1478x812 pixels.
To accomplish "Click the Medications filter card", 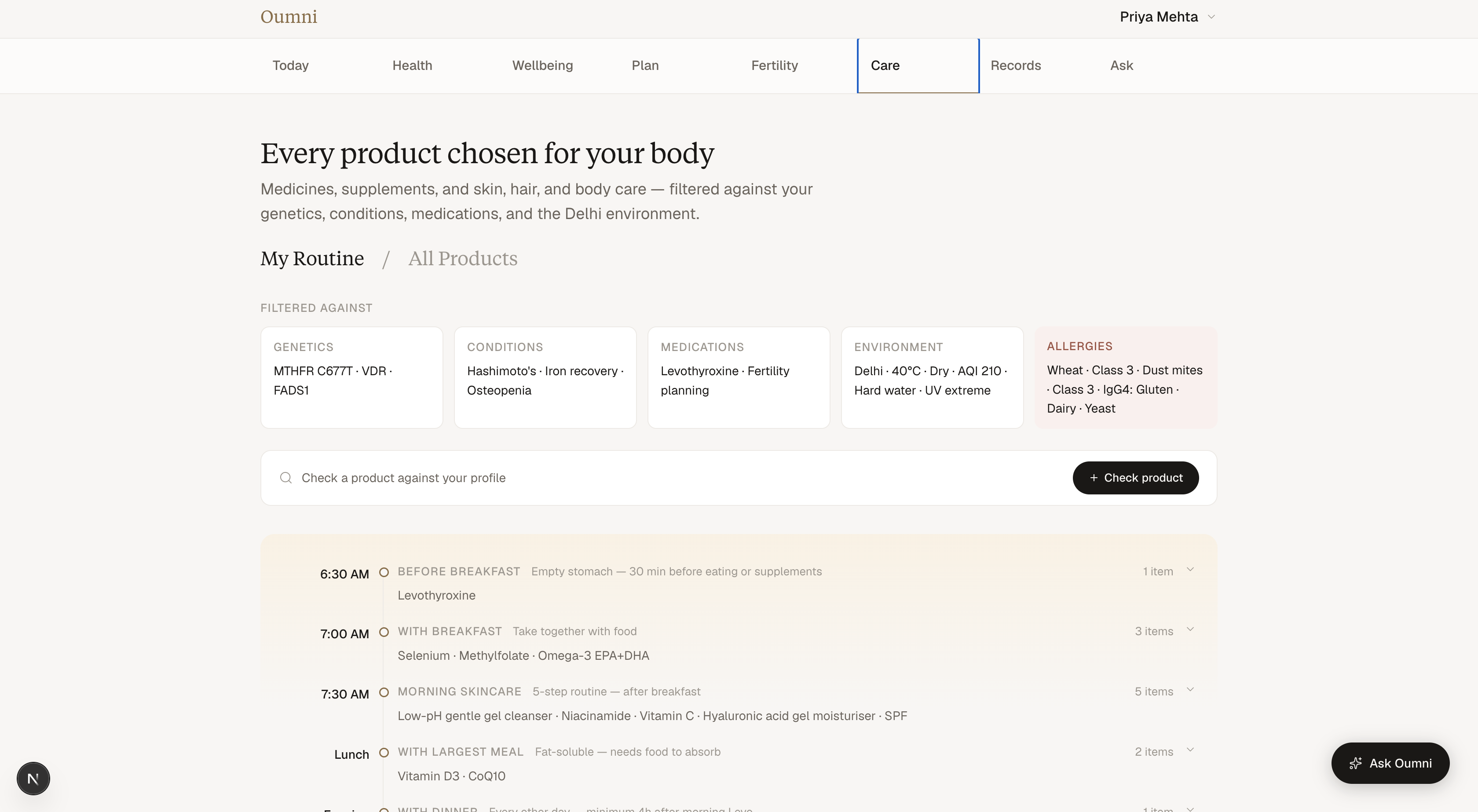I will [x=739, y=377].
